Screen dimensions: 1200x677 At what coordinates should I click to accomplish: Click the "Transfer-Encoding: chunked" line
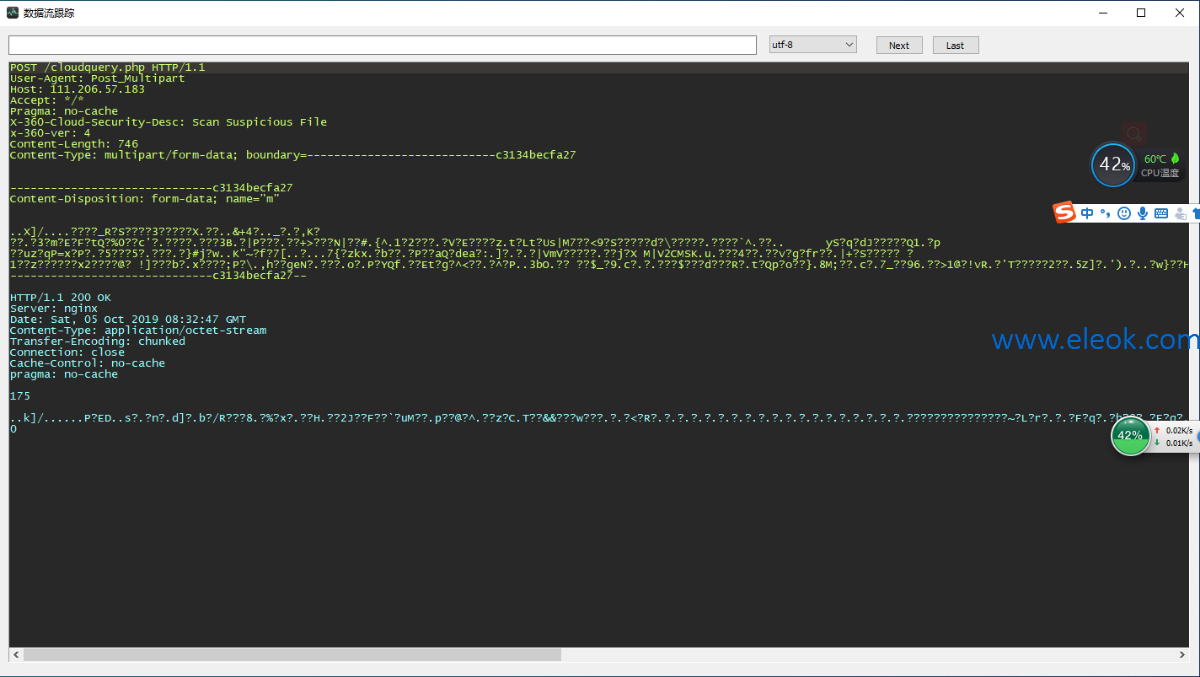(x=98, y=341)
